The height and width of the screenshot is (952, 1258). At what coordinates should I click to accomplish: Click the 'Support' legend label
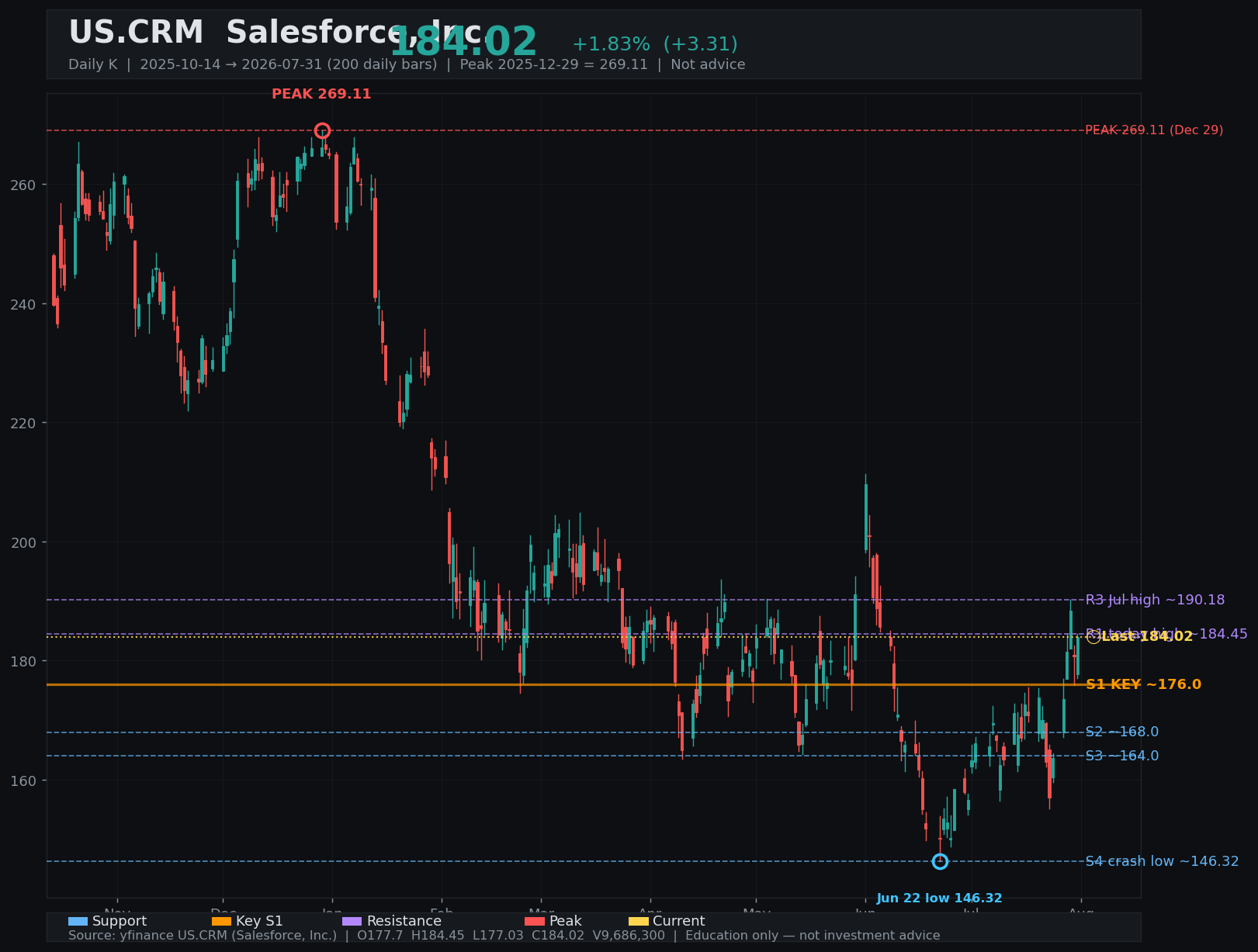(120, 921)
